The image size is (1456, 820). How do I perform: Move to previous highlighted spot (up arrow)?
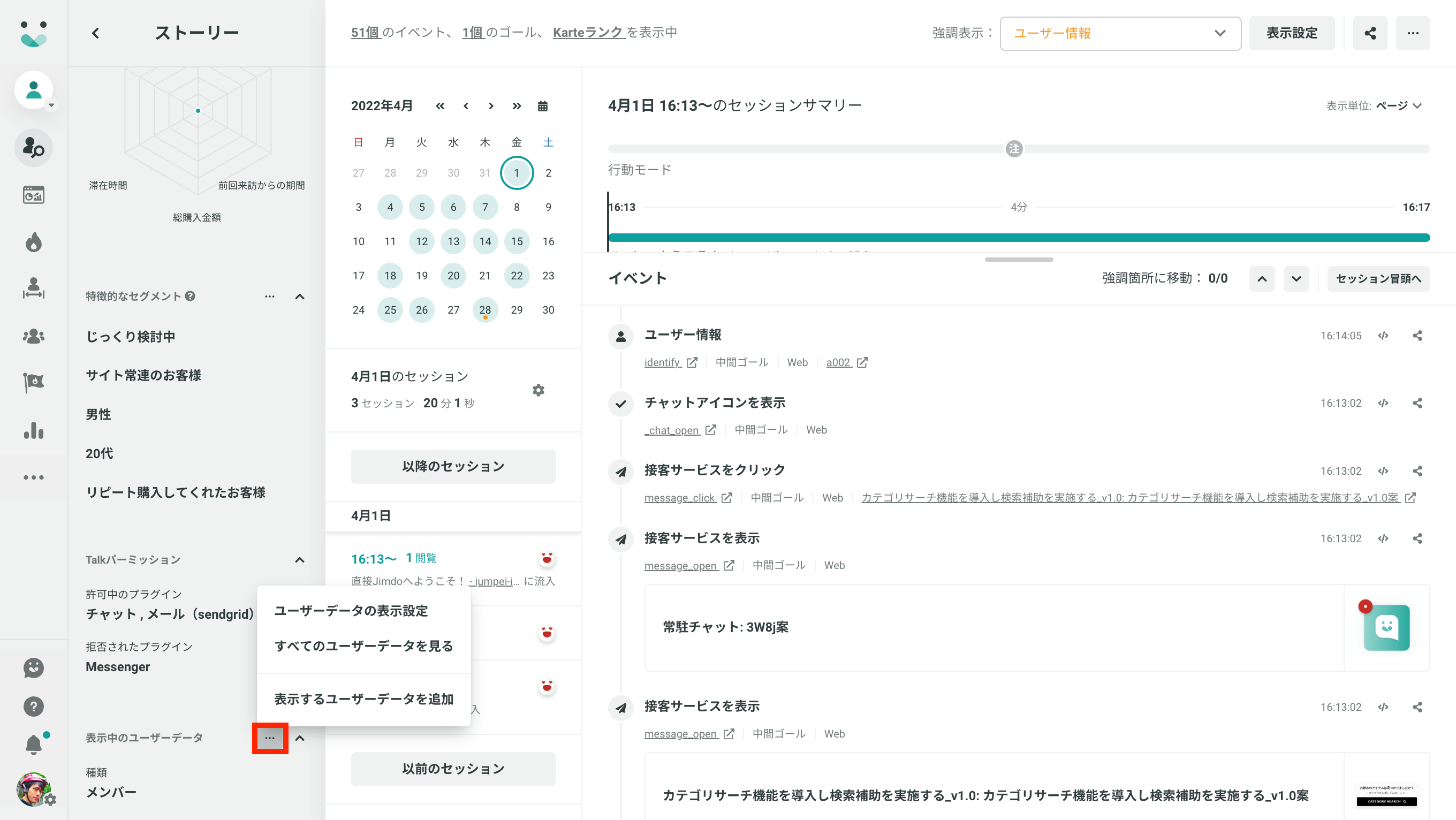coord(1262,279)
